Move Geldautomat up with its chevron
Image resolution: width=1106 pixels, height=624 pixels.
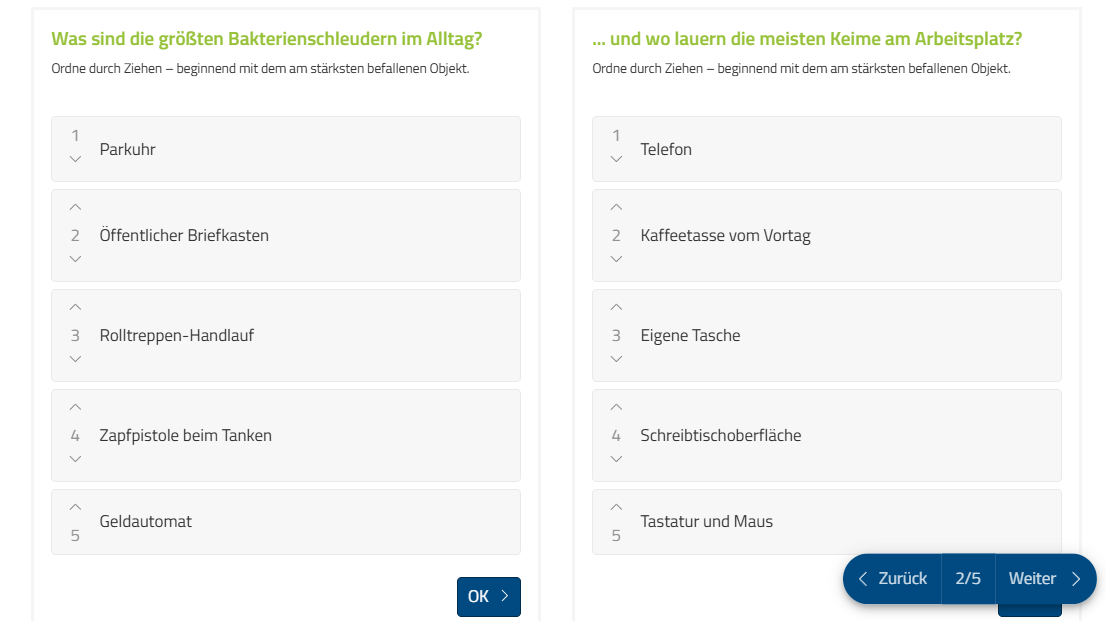[75, 508]
